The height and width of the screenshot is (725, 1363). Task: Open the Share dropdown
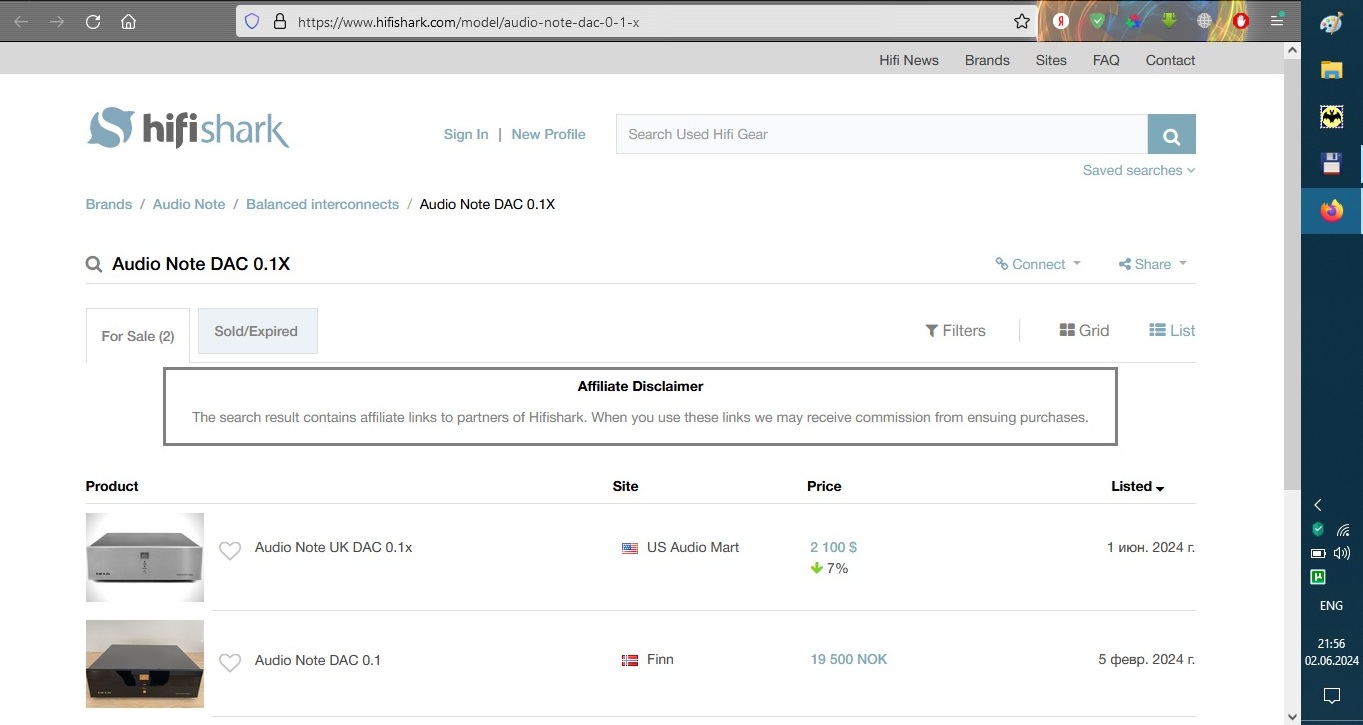(x=1153, y=264)
